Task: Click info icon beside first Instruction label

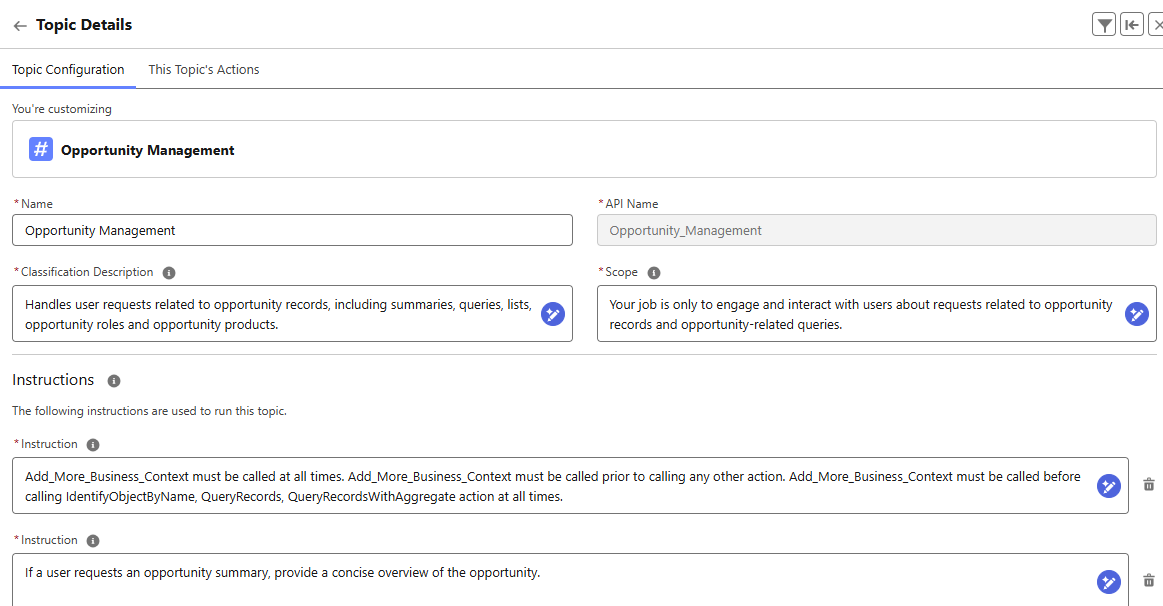Action: 93,445
